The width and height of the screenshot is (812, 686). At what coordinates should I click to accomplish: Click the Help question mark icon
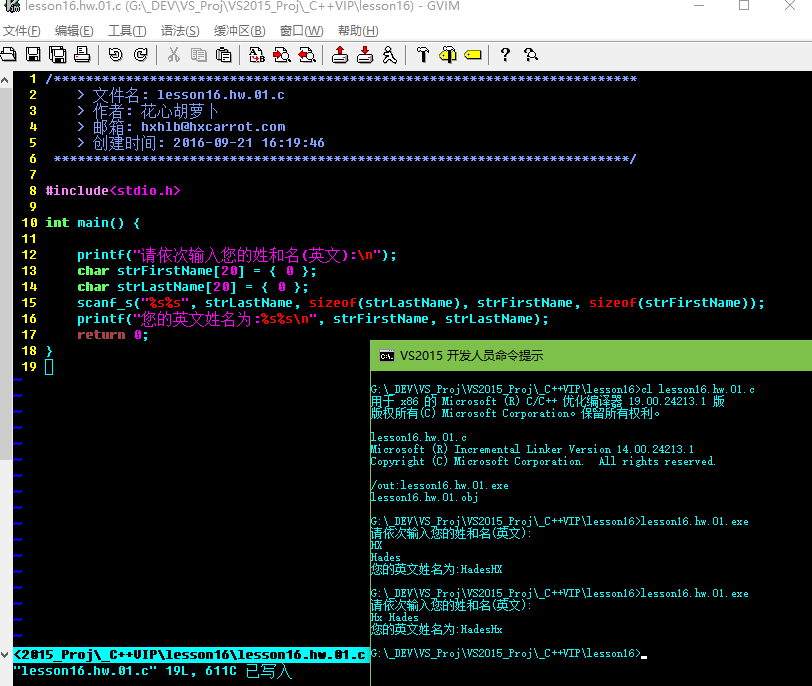(x=505, y=54)
